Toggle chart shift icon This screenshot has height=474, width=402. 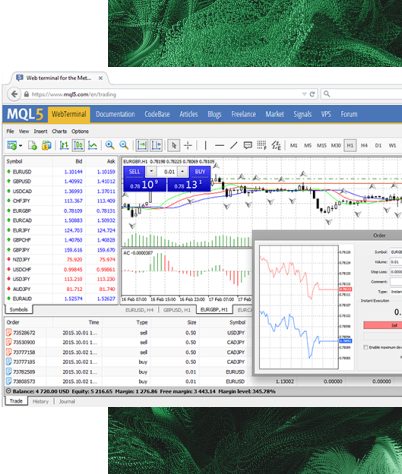point(156,145)
